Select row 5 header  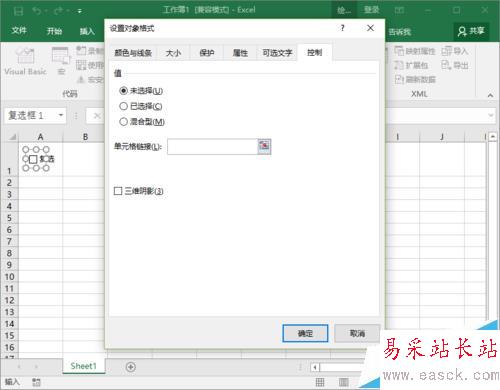(x=9, y=218)
